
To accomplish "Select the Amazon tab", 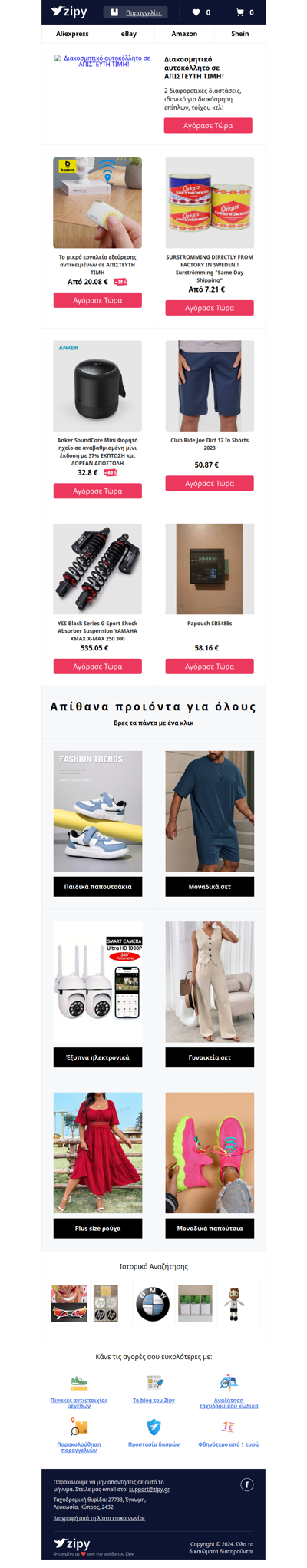I will click(184, 34).
